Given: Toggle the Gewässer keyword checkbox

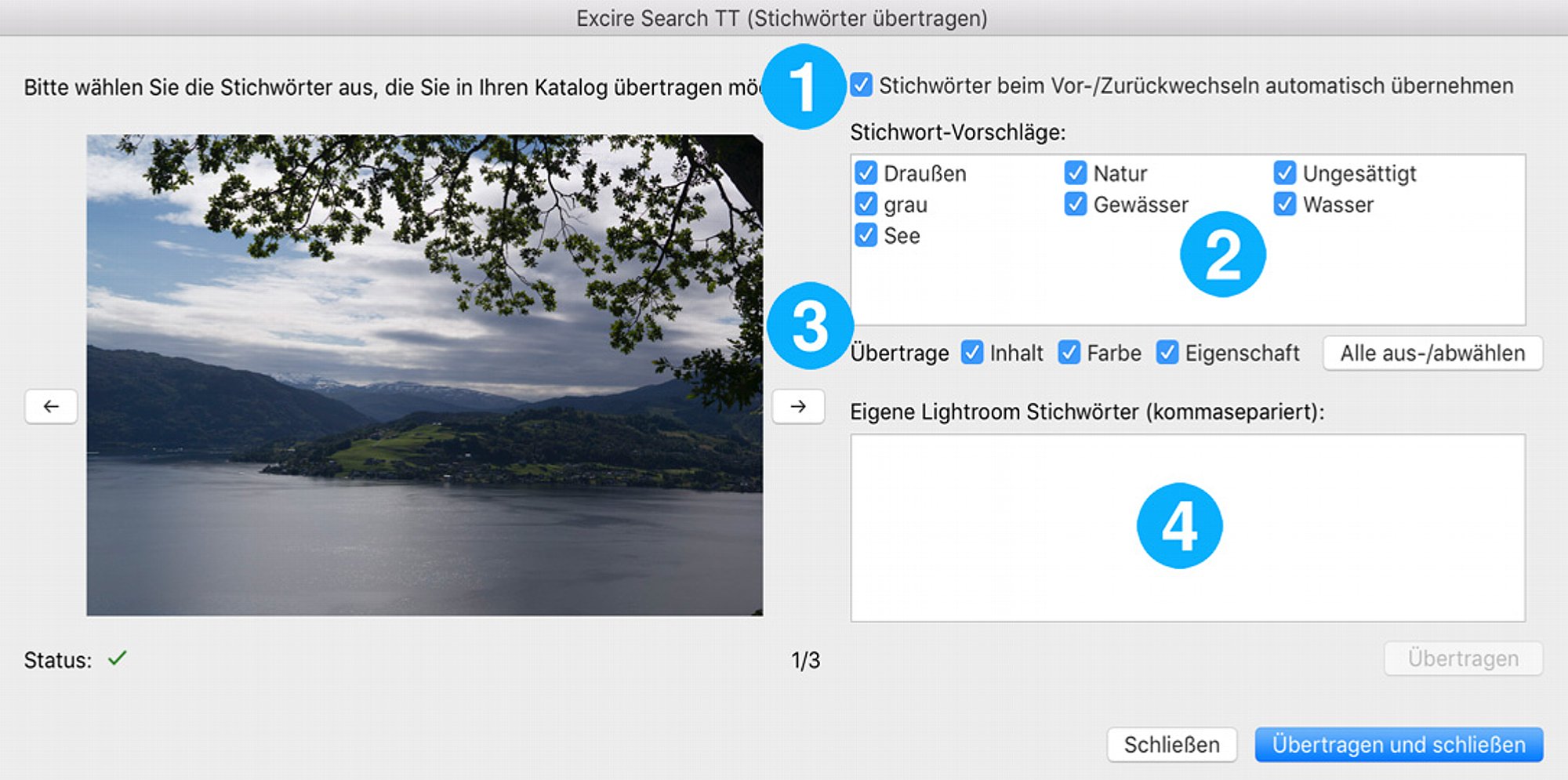Looking at the screenshot, I should (x=1076, y=204).
